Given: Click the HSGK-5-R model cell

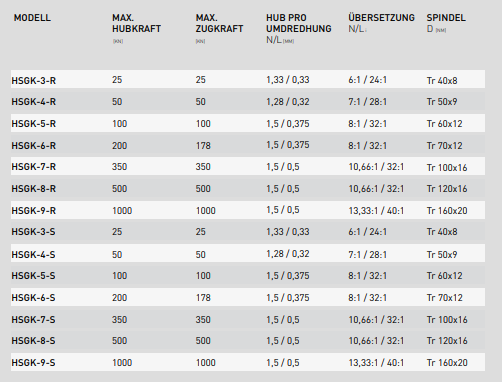Looking at the screenshot, I should tap(34, 124).
